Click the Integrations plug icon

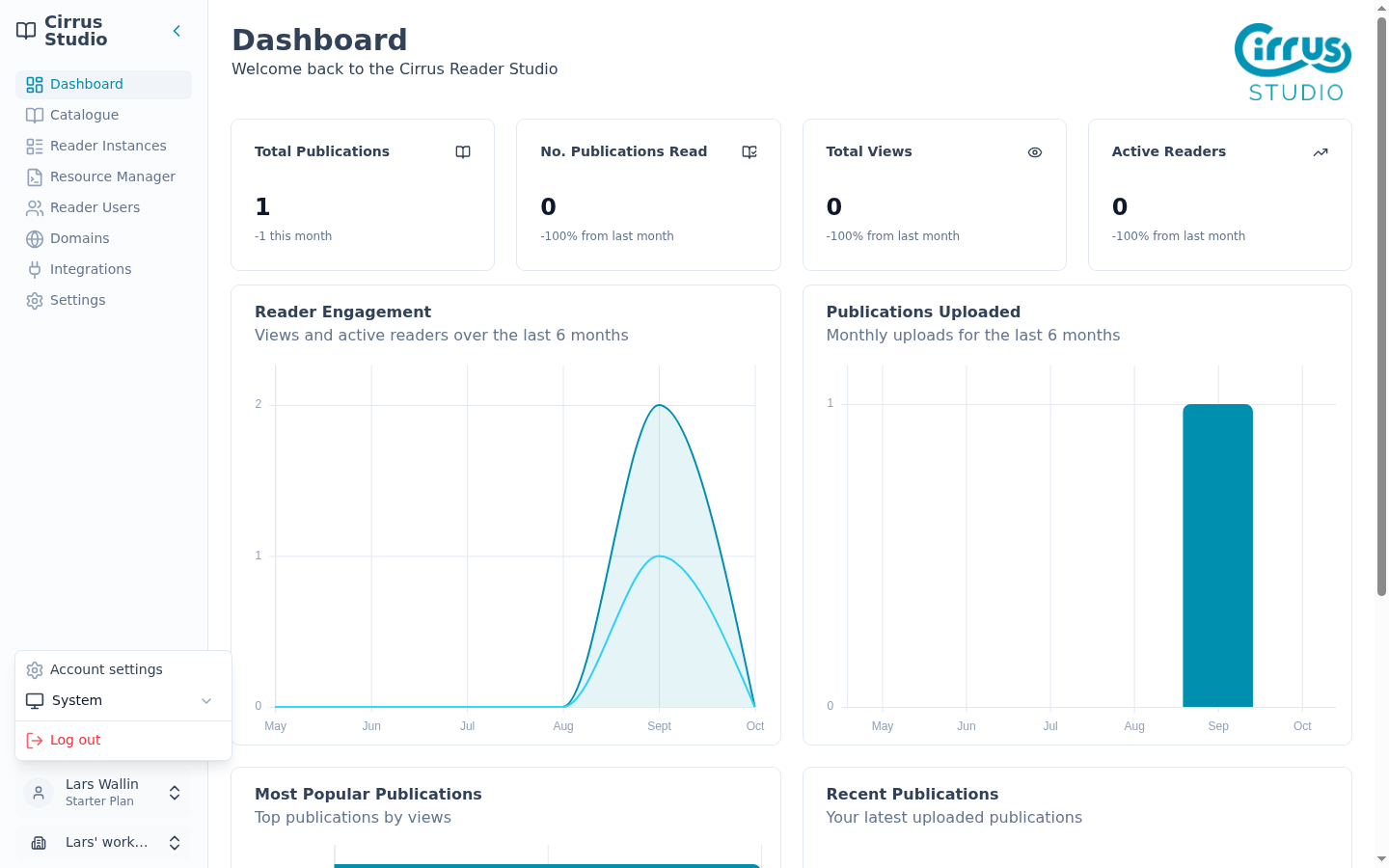(x=35, y=269)
